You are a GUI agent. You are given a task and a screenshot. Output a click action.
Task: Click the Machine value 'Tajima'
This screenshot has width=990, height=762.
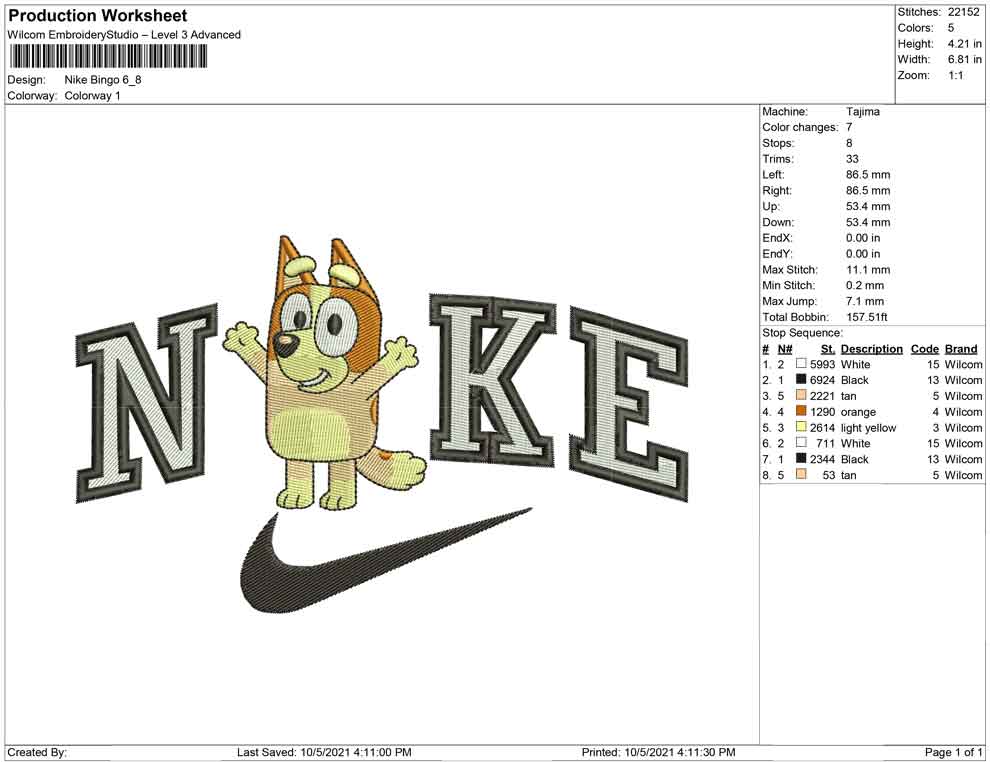pos(862,111)
